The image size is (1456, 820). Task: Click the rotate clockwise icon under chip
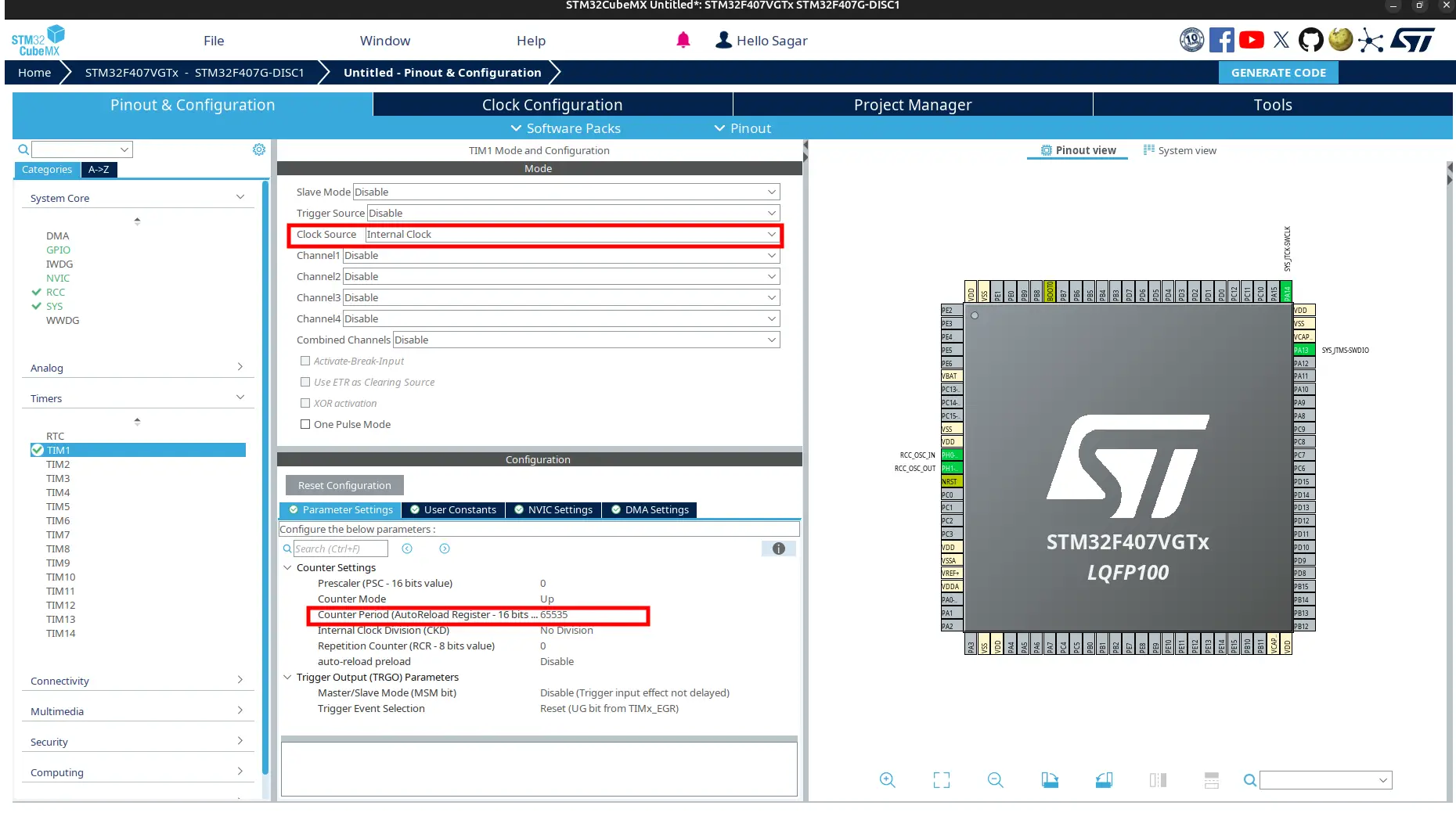(x=1050, y=780)
